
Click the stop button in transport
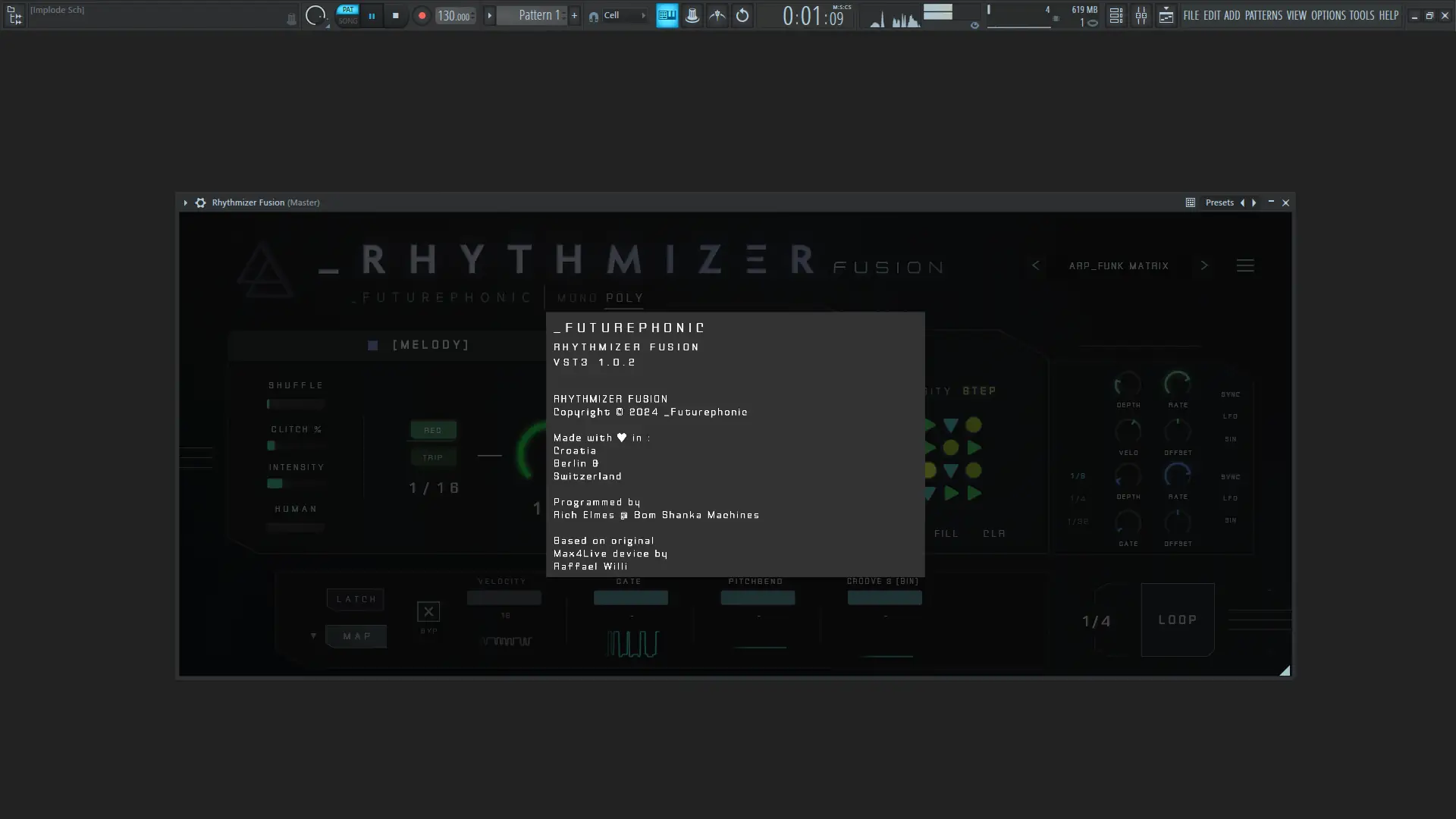tap(395, 16)
